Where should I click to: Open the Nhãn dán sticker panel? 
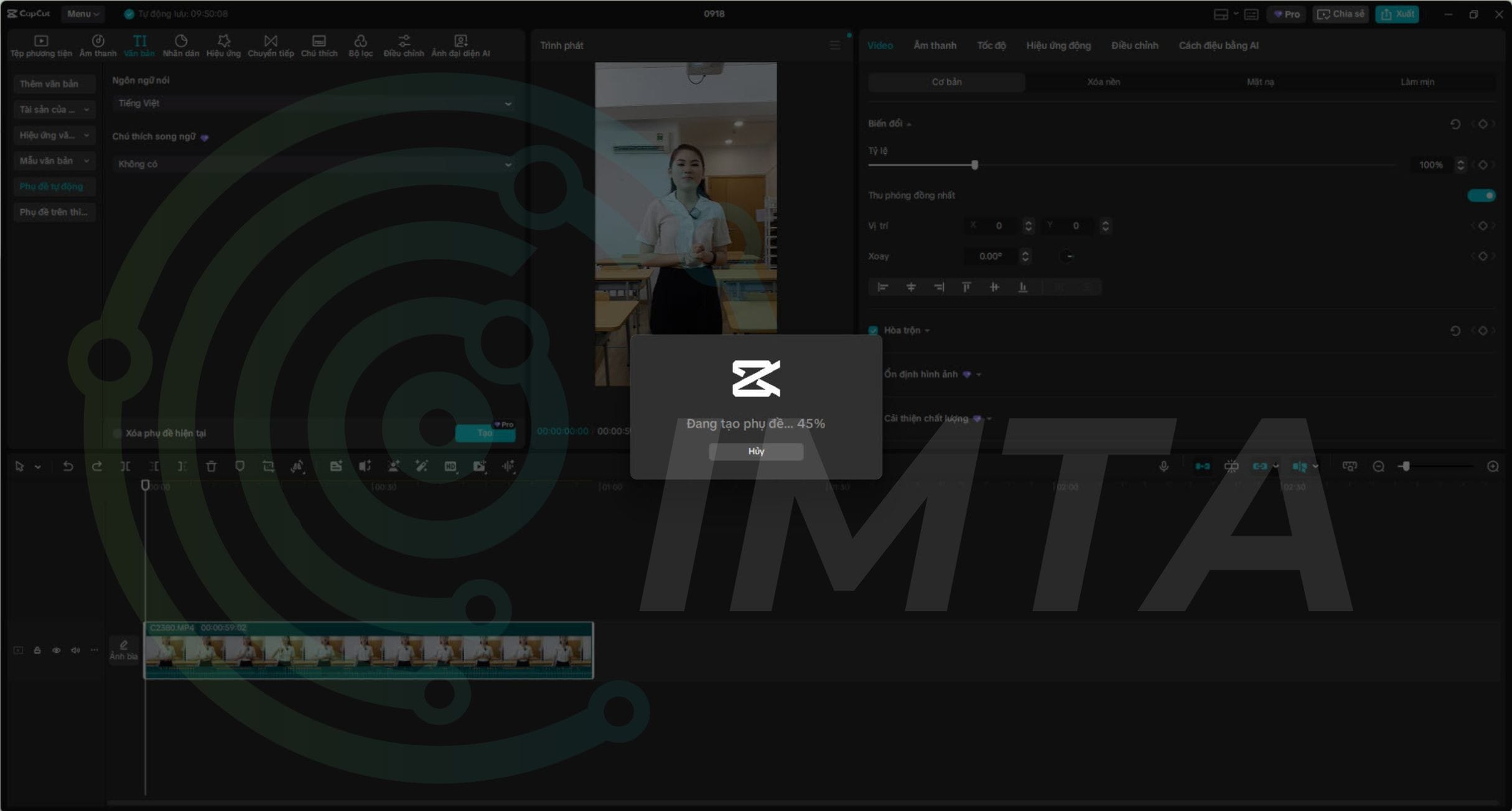click(180, 44)
